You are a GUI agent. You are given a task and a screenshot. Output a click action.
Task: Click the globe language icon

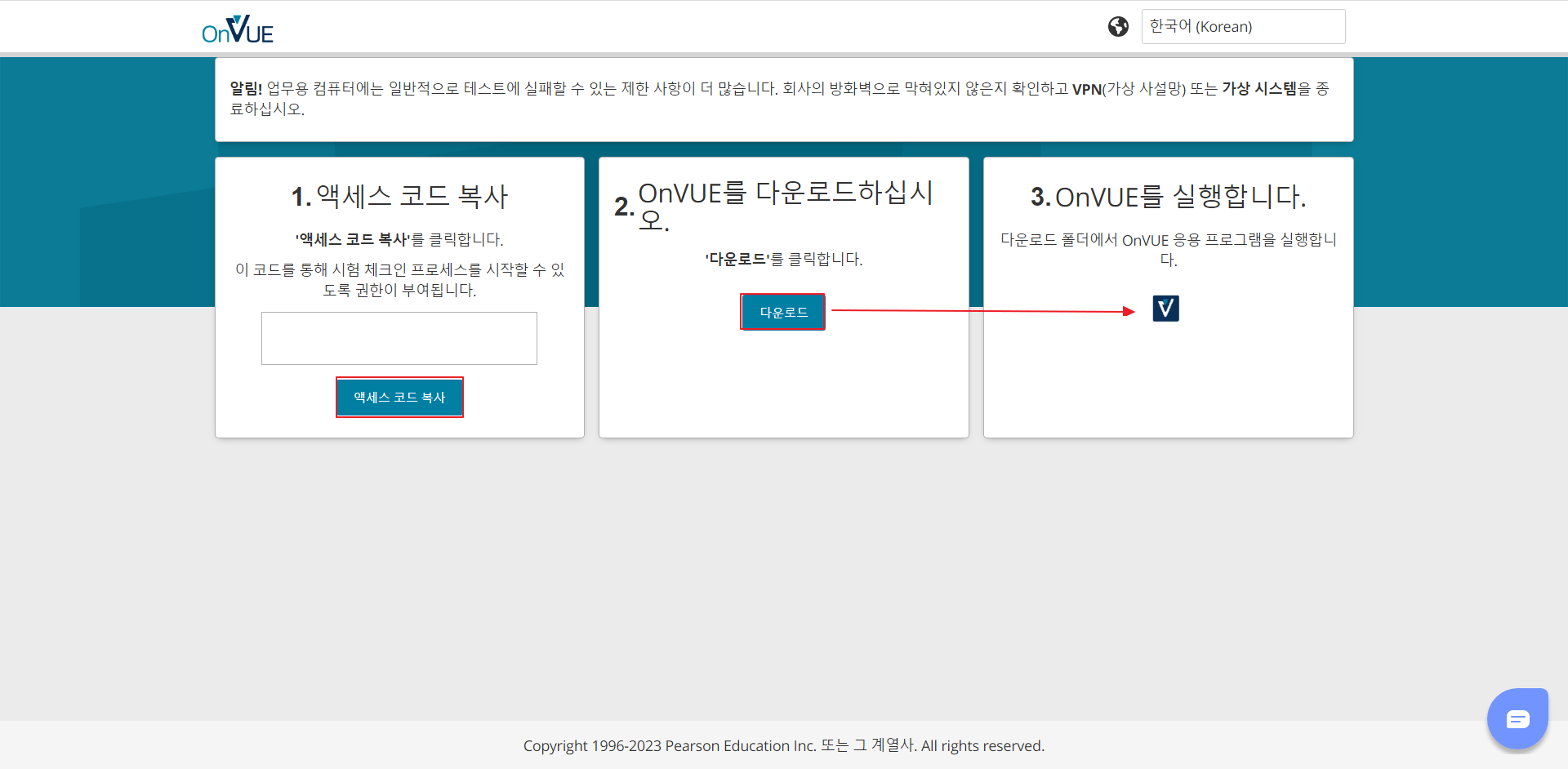tap(1118, 27)
